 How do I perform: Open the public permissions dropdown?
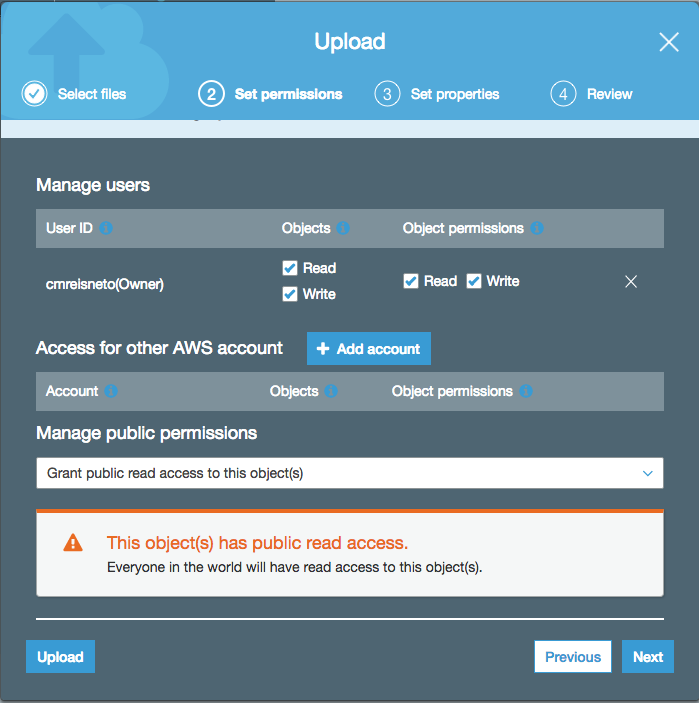(x=350, y=473)
